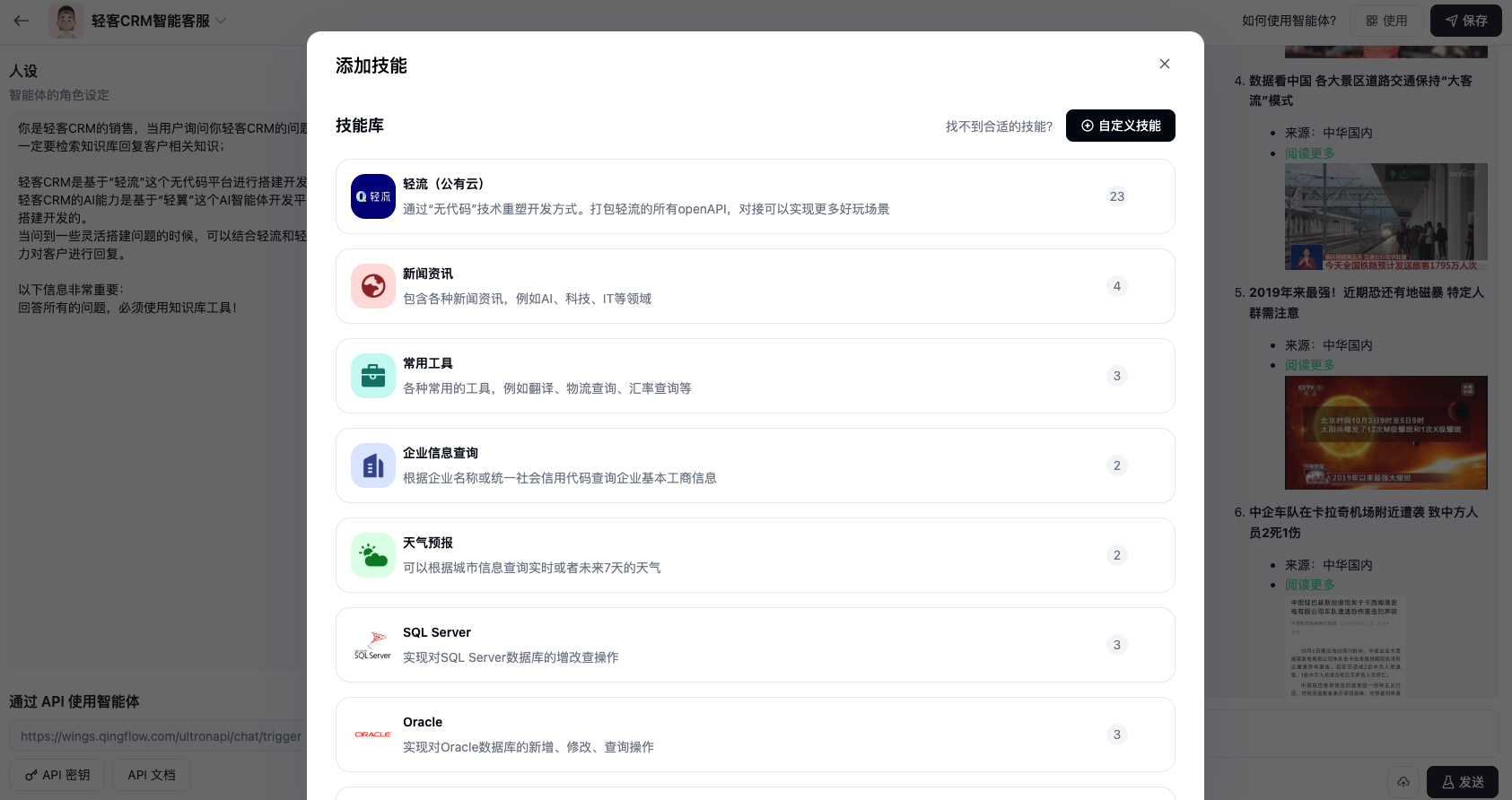Click the 轻流 skill description text
This screenshot has height=800, width=1512.
646,209
